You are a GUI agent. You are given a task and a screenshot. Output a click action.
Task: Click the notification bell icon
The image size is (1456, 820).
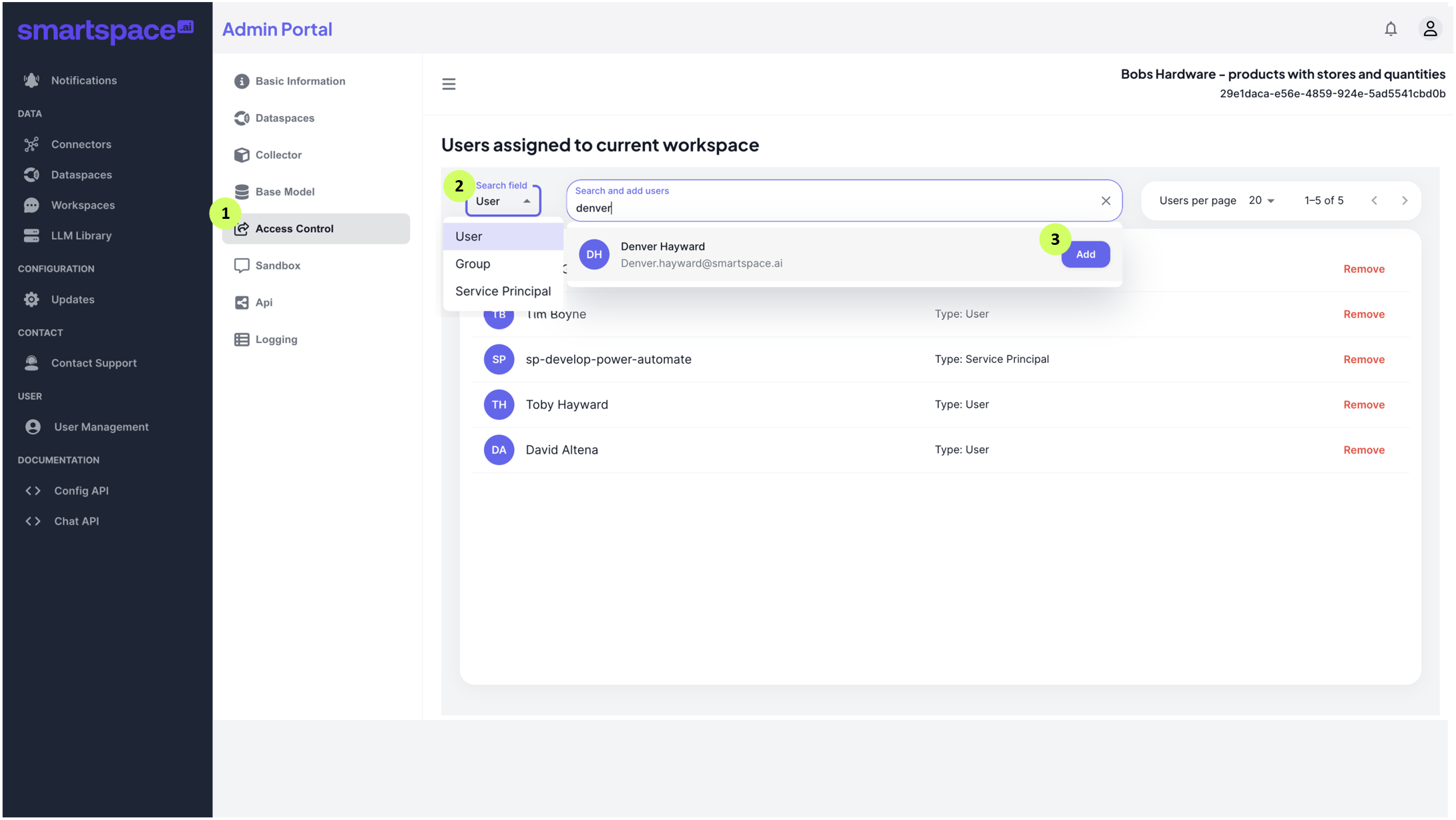point(1391,29)
